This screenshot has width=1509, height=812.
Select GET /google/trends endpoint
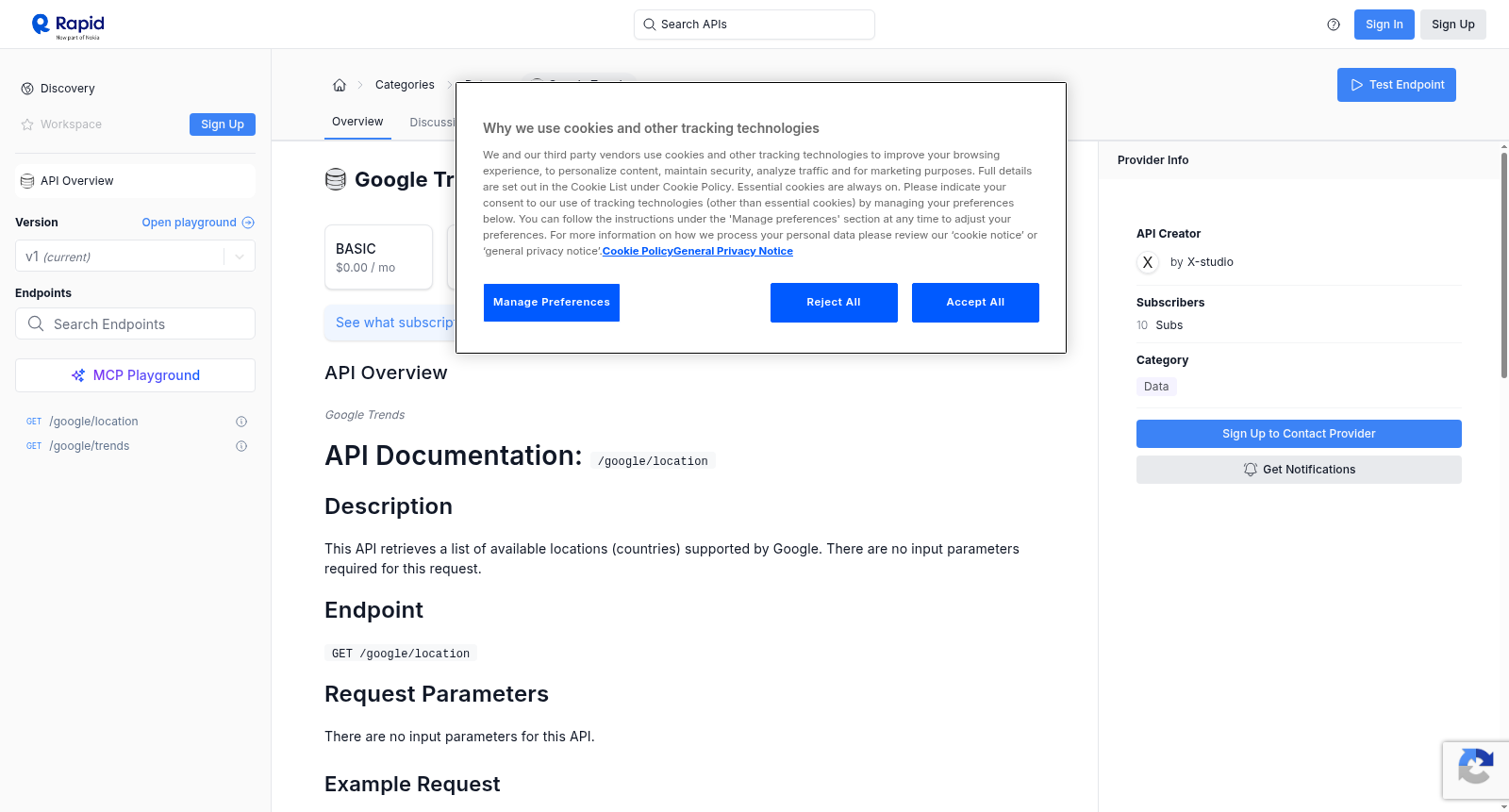135,446
